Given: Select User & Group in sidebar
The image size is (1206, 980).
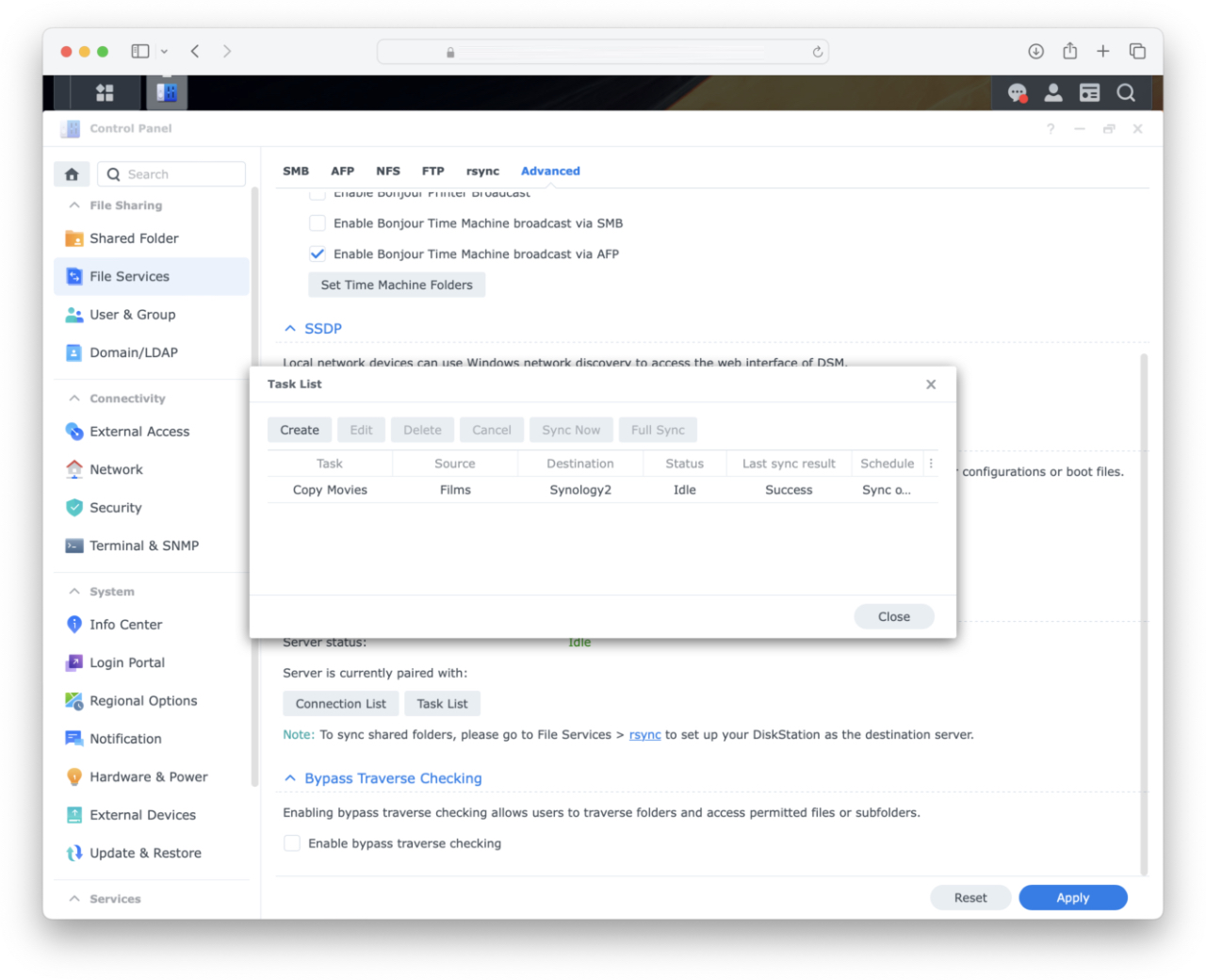Looking at the screenshot, I should (x=132, y=314).
